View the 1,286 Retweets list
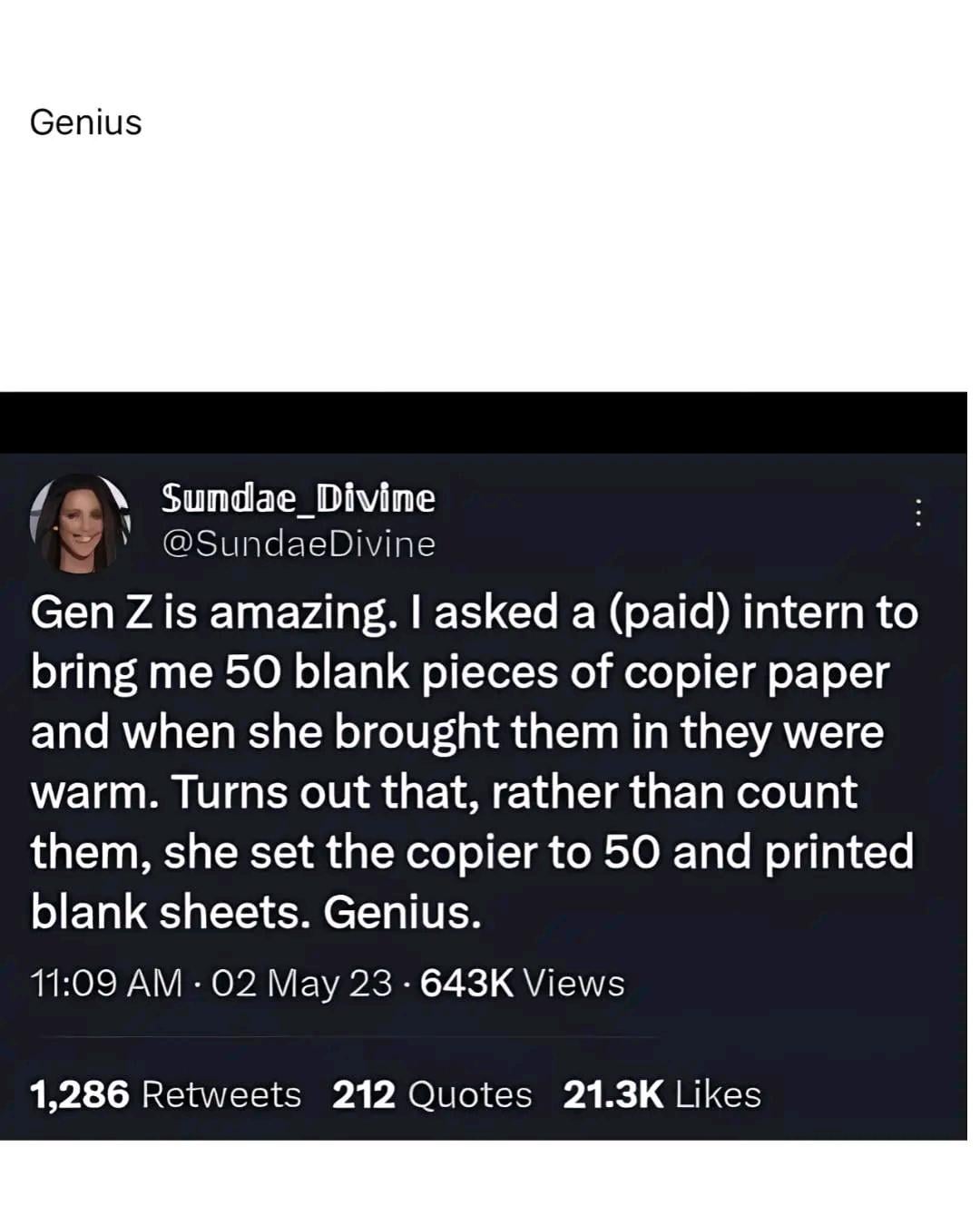980x1225 pixels. 165,1094
